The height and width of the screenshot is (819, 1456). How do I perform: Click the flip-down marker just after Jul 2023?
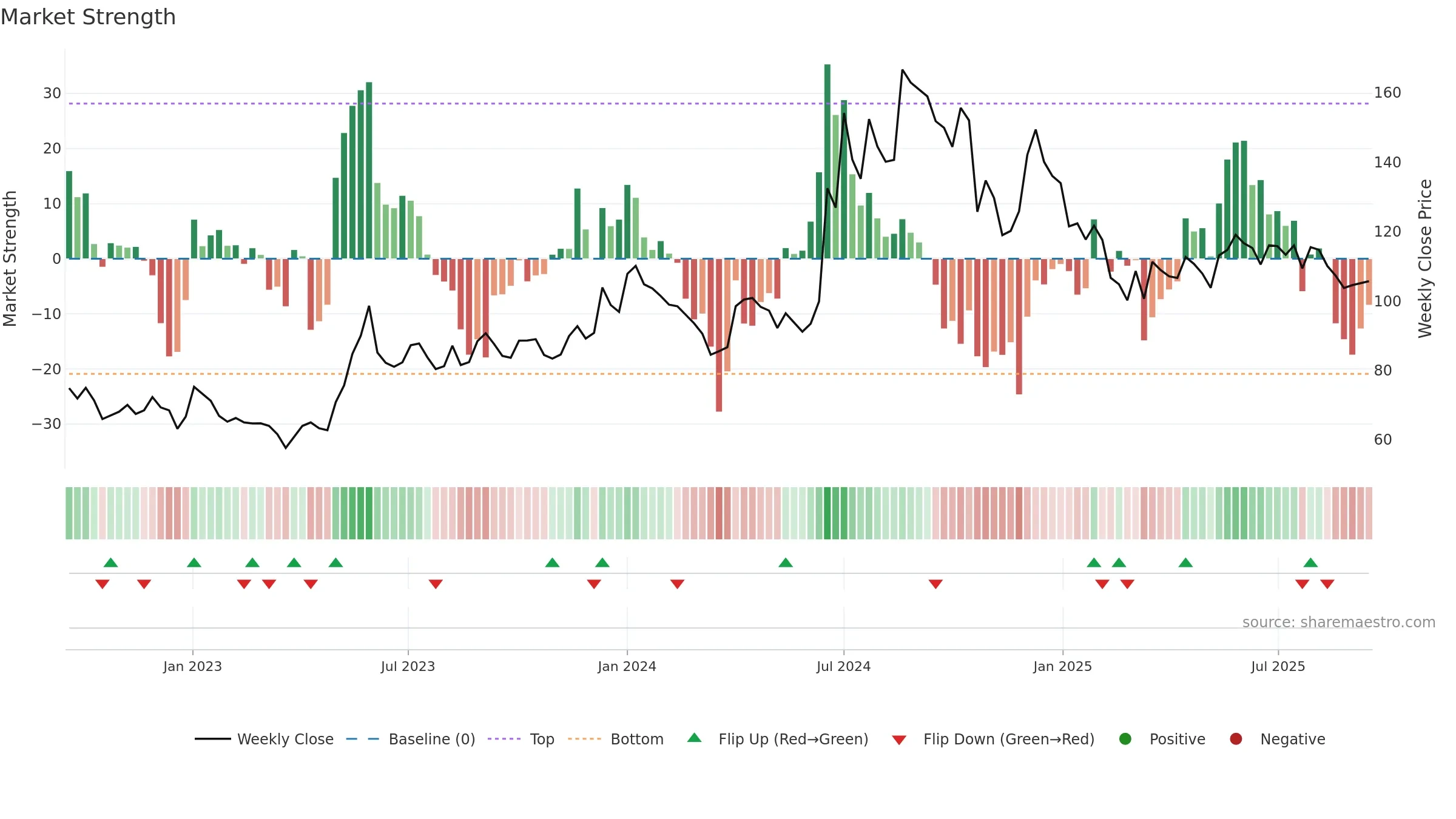(x=436, y=584)
